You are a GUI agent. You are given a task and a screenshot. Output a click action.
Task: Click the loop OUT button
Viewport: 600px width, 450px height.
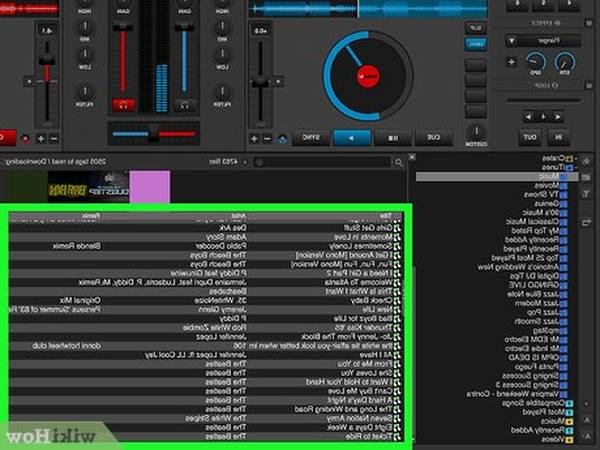[530, 137]
